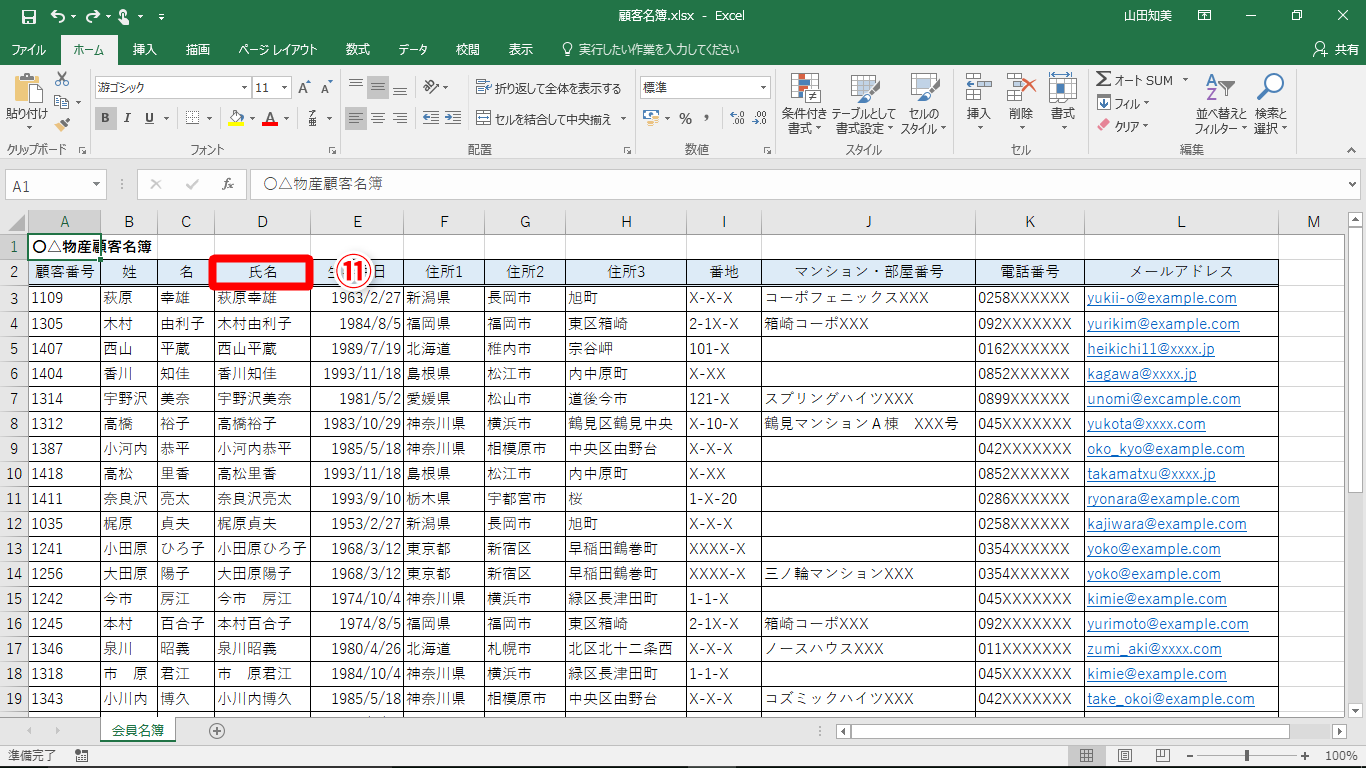This screenshot has height=768, width=1366.
Task: Switch to the データ tab
Action: click(x=413, y=49)
